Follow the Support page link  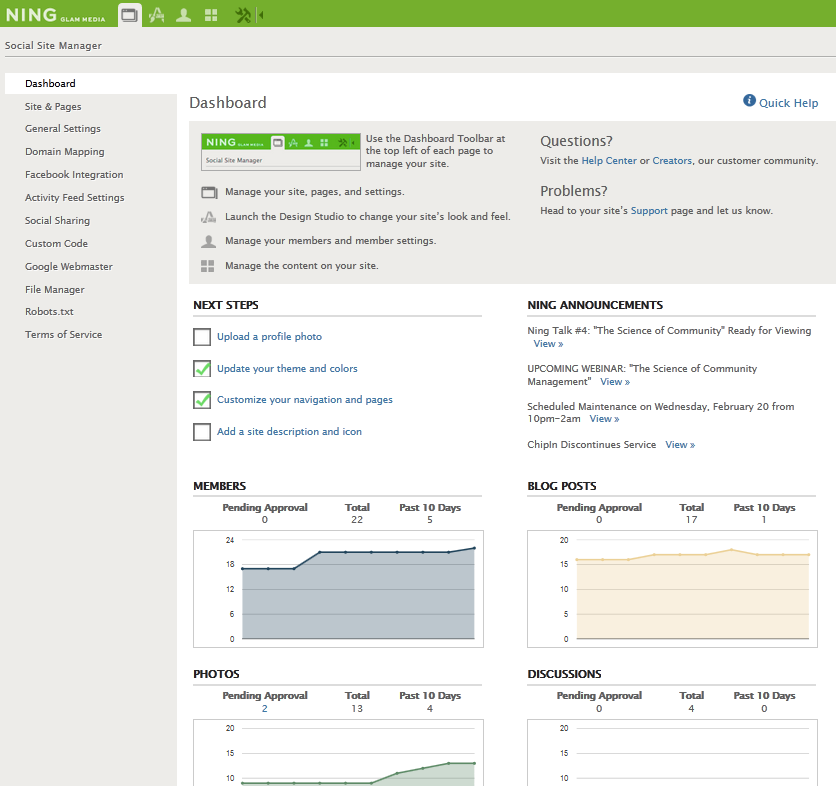649,211
